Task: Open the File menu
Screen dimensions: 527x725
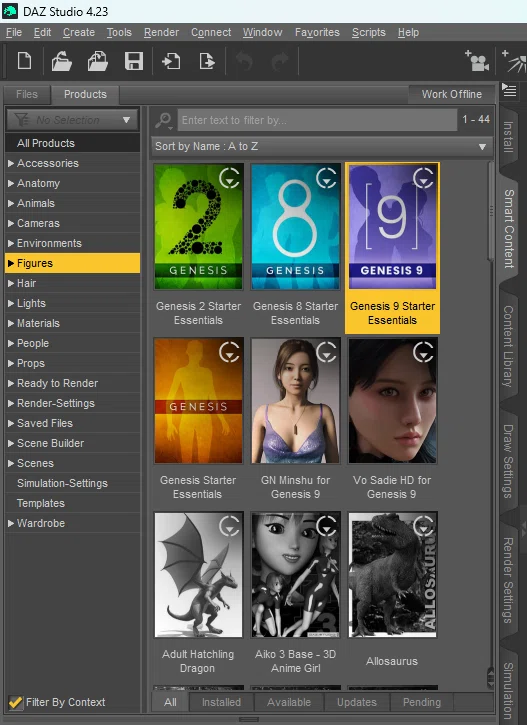Action: pyautogui.click(x=14, y=32)
